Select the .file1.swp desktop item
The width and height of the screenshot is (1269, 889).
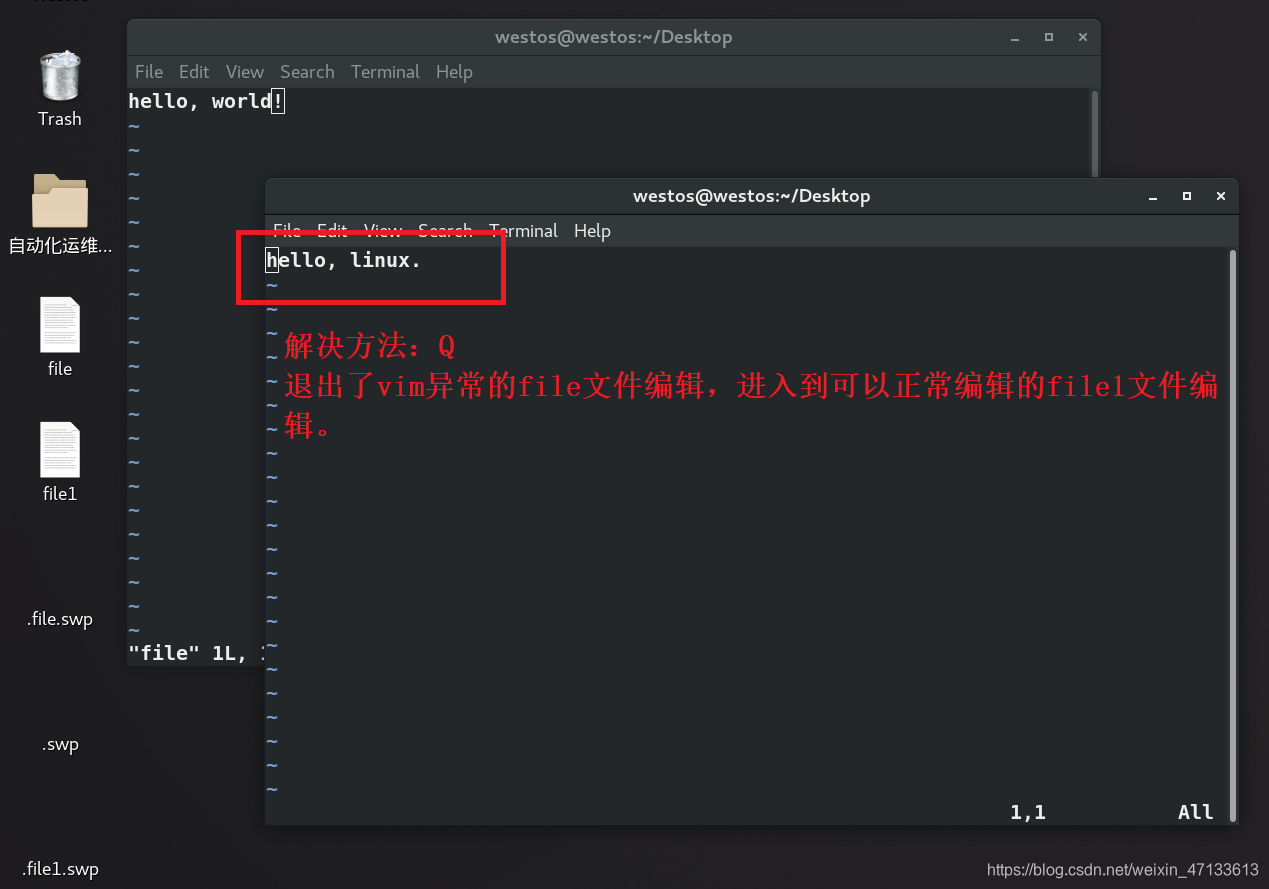60,869
